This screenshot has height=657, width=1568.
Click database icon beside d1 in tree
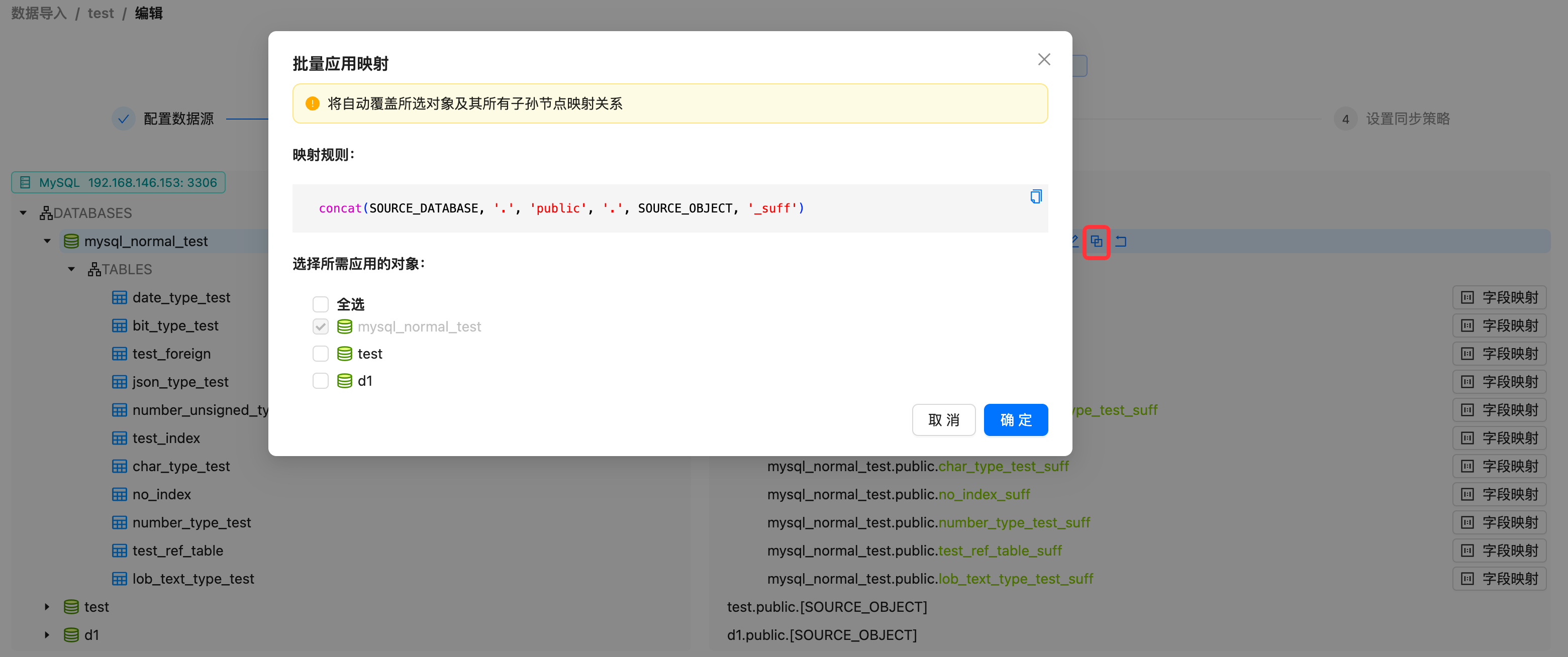71,634
